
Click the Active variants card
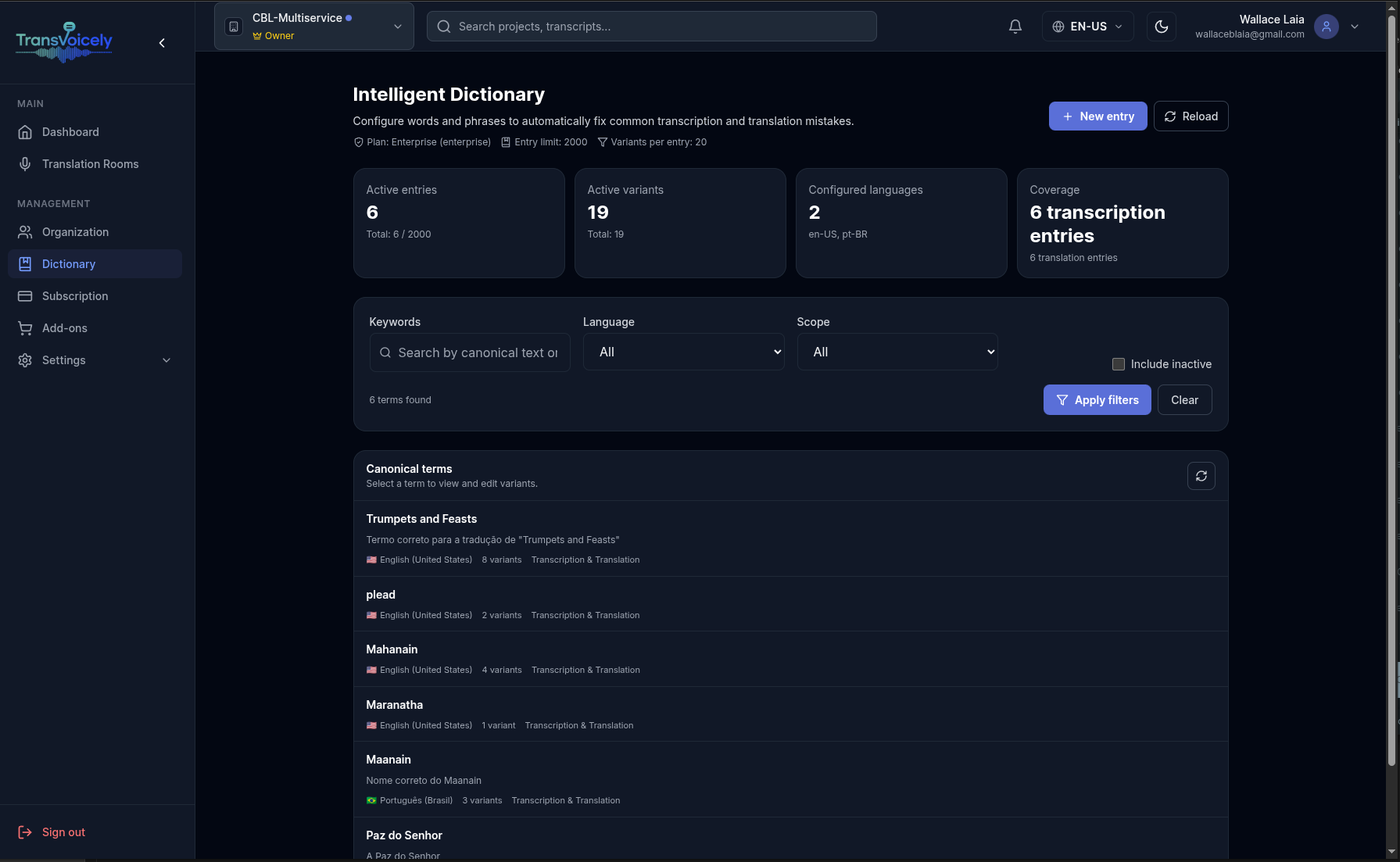(680, 223)
